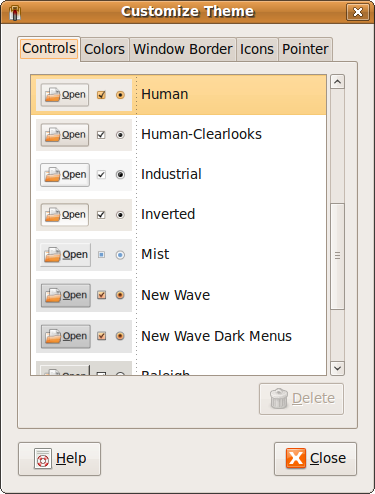Open the Icons tab

pyautogui.click(x=257, y=49)
